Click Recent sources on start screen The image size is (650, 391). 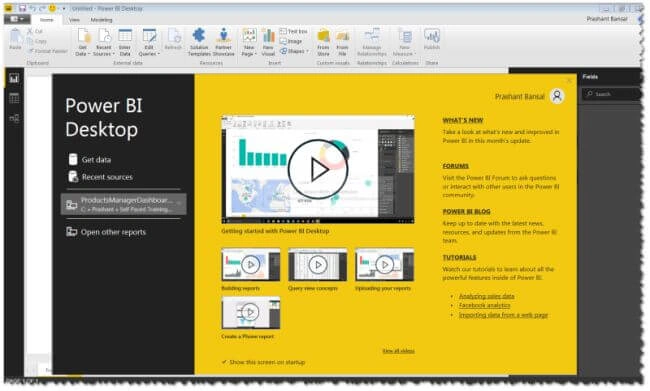click(x=100, y=177)
